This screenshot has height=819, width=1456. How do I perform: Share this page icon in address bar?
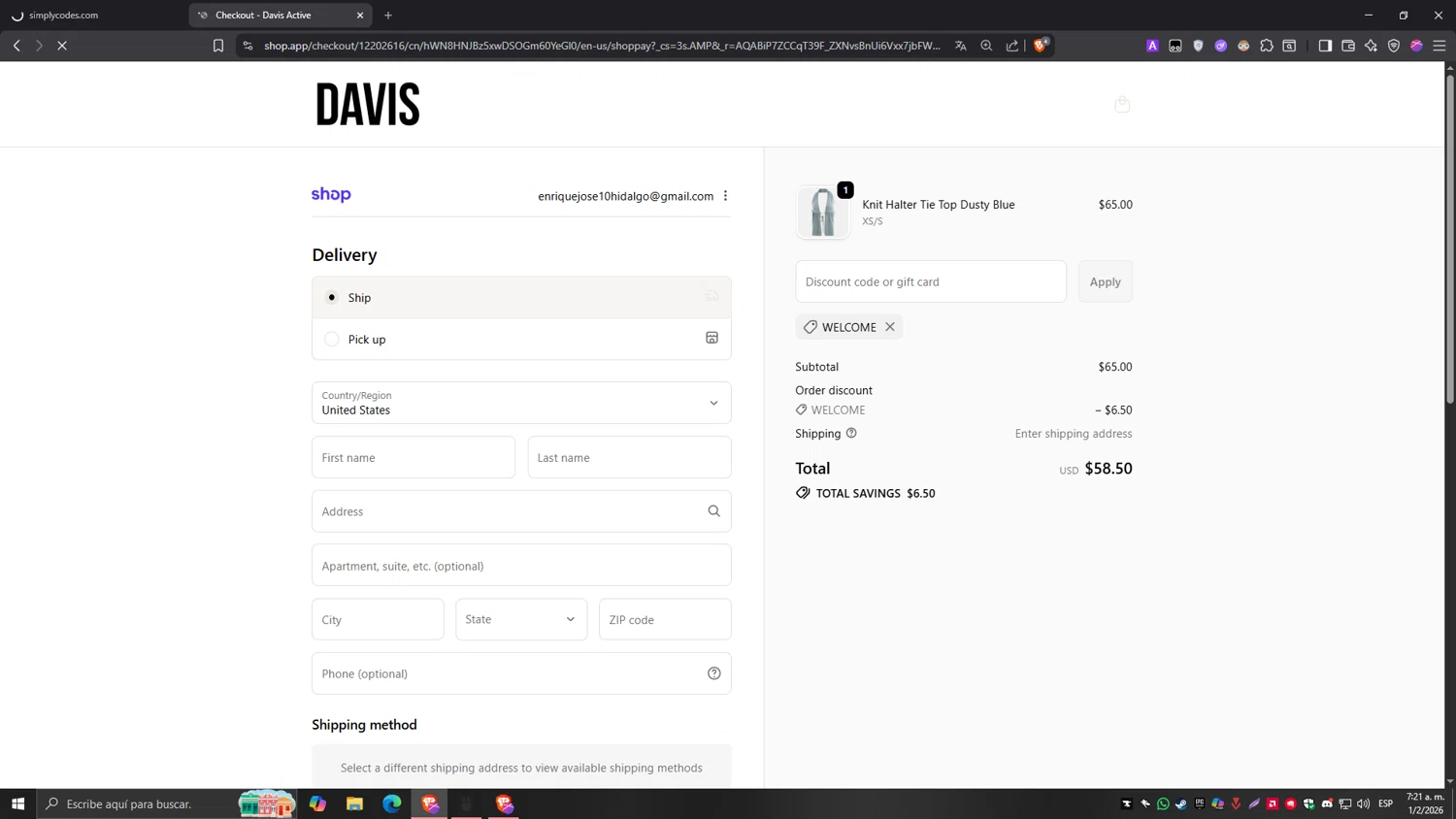coord(1012,46)
